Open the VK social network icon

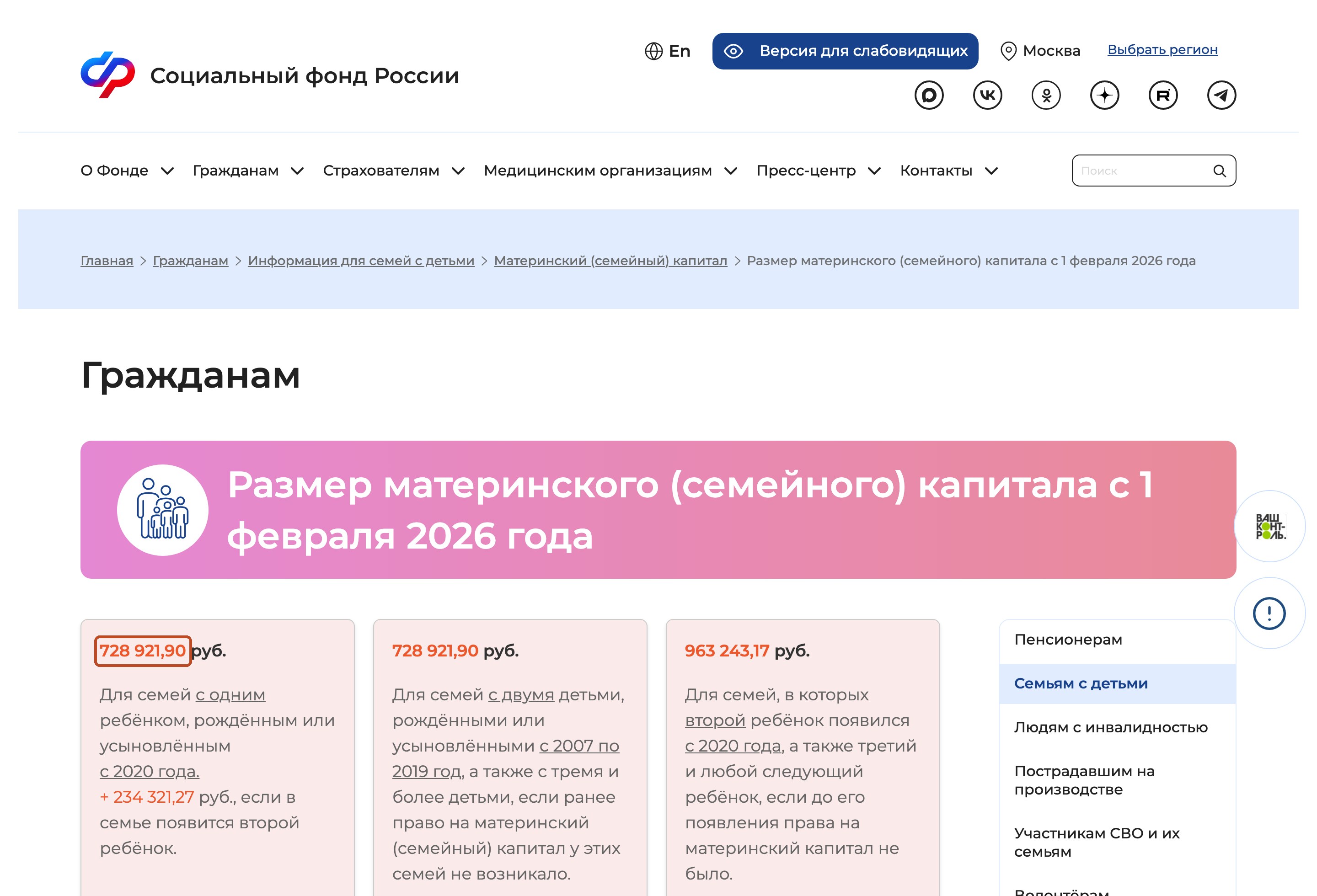point(987,95)
